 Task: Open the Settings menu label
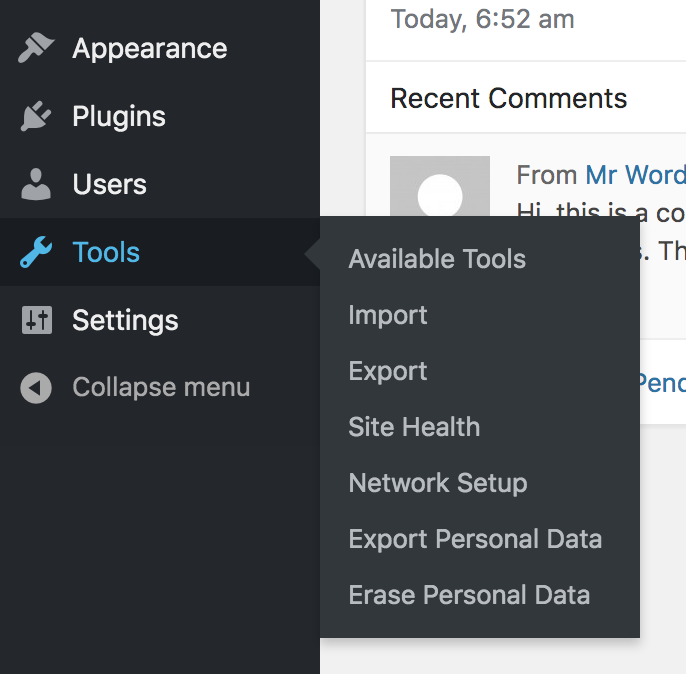pos(125,321)
